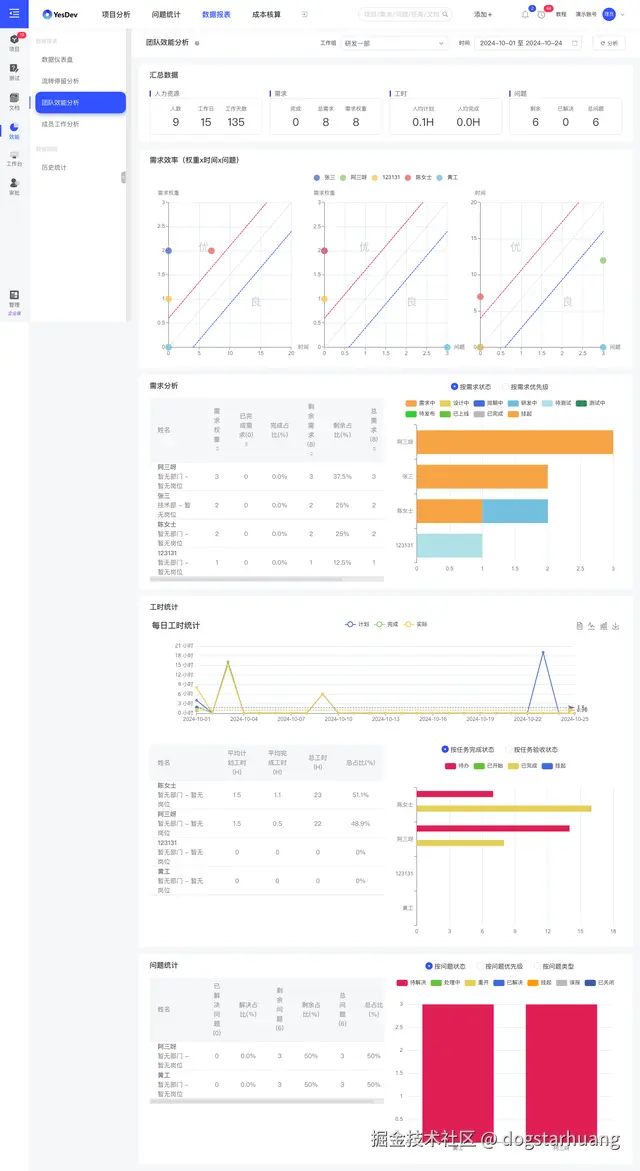Viewport: 640px width, 1171px height.
Task: Toggle 实际 series in 每日工时 legend
Action: coord(415,624)
